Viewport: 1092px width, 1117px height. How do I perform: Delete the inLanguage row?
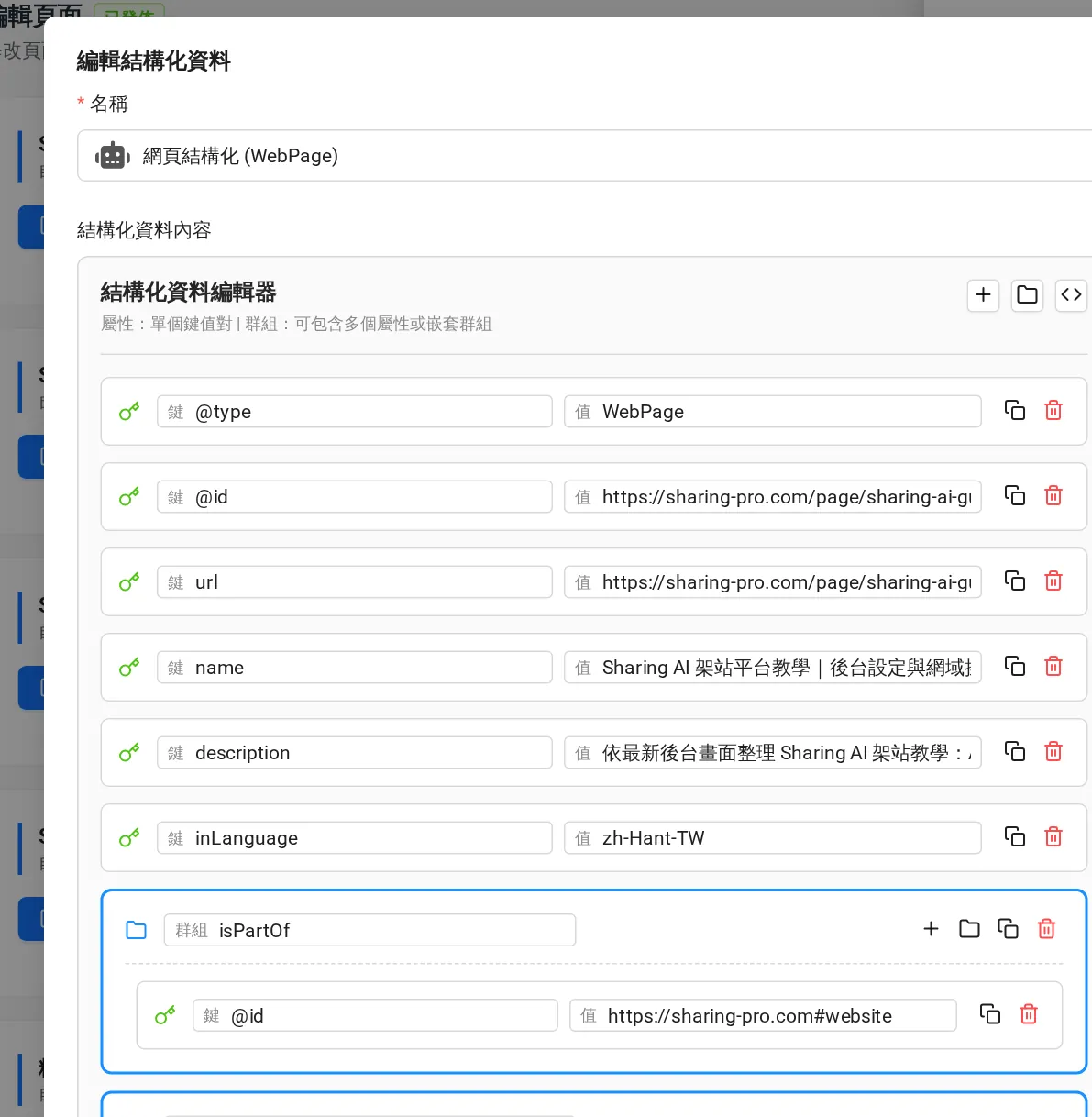tap(1053, 836)
